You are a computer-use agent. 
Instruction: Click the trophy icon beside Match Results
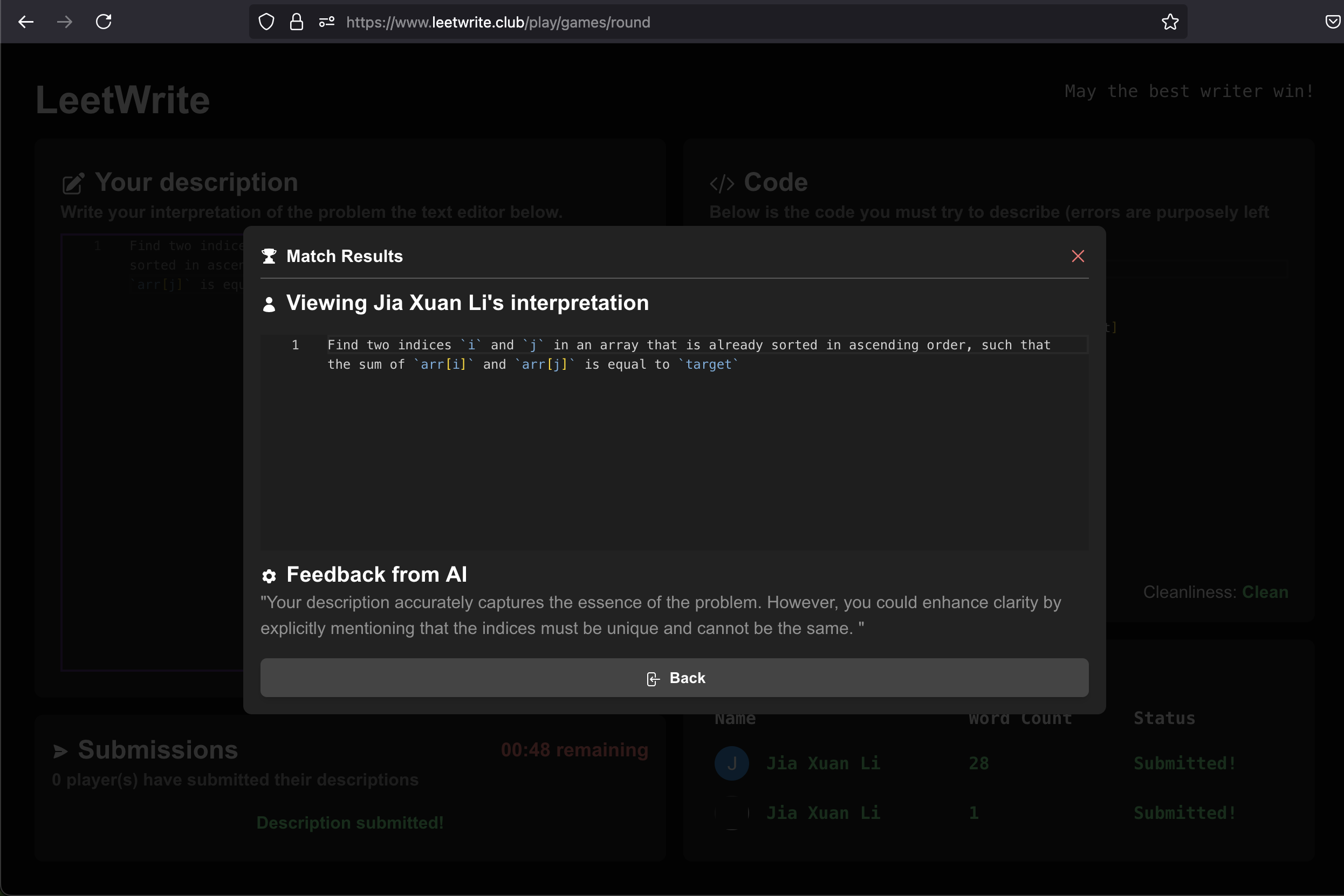269,256
